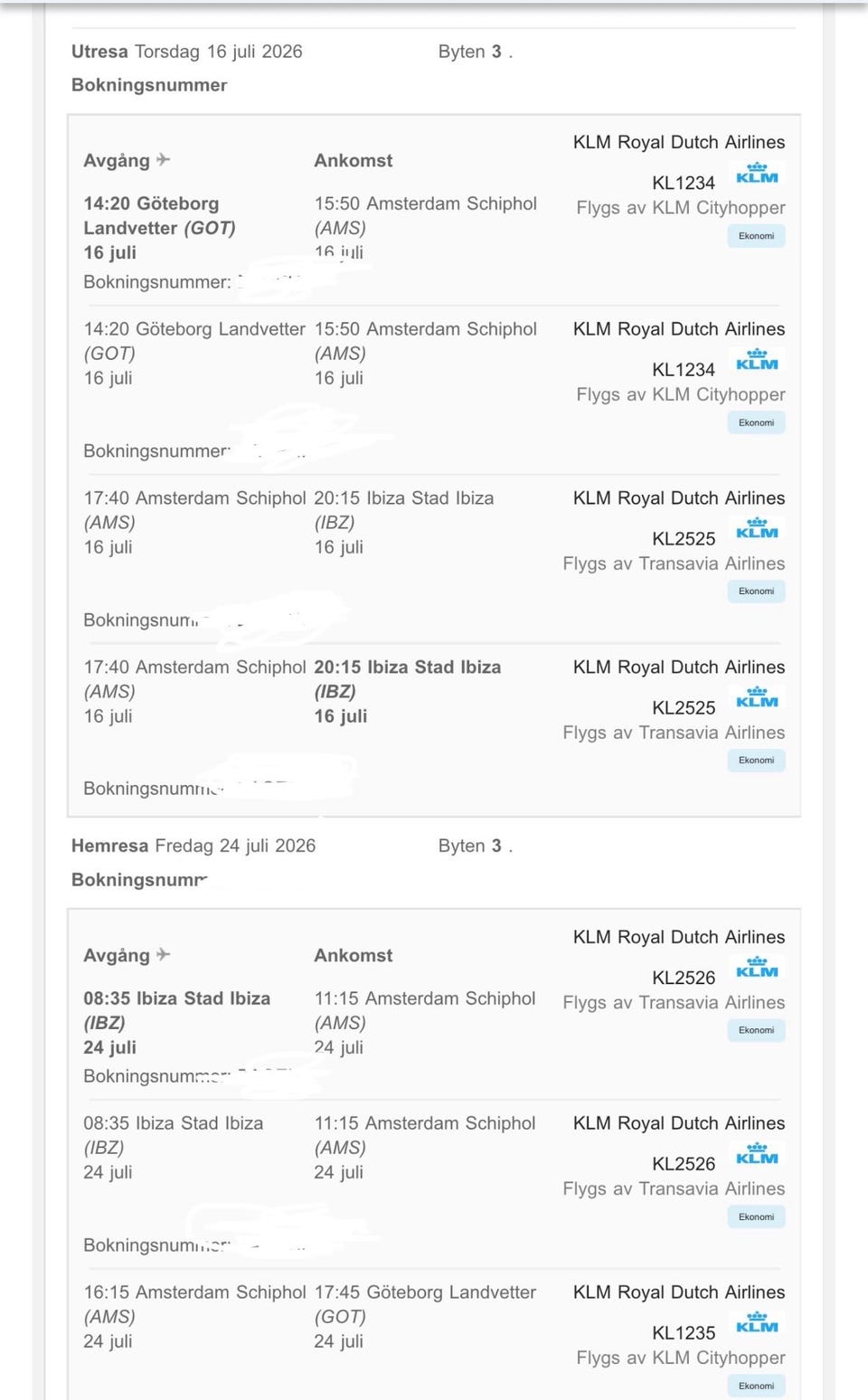Tap KLM logo in bold 20:15 Ibiza arrival row
The width and height of the screenshot is (868, 1400).
(x=757, y=698)
